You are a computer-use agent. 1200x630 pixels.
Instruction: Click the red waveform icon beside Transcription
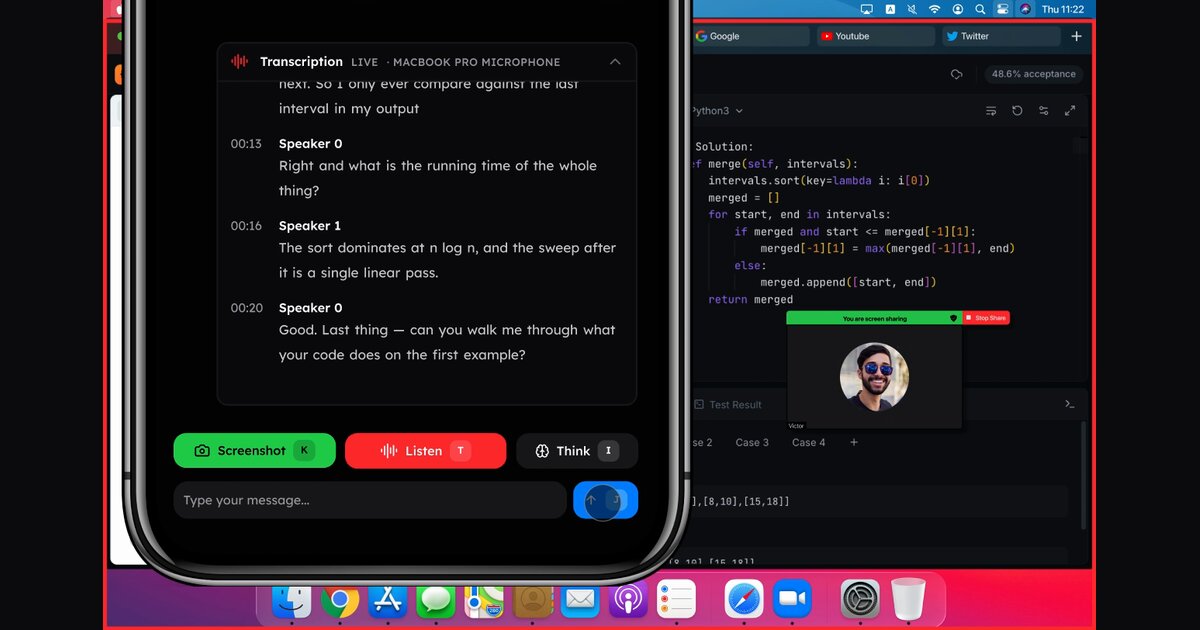point(240,62)
